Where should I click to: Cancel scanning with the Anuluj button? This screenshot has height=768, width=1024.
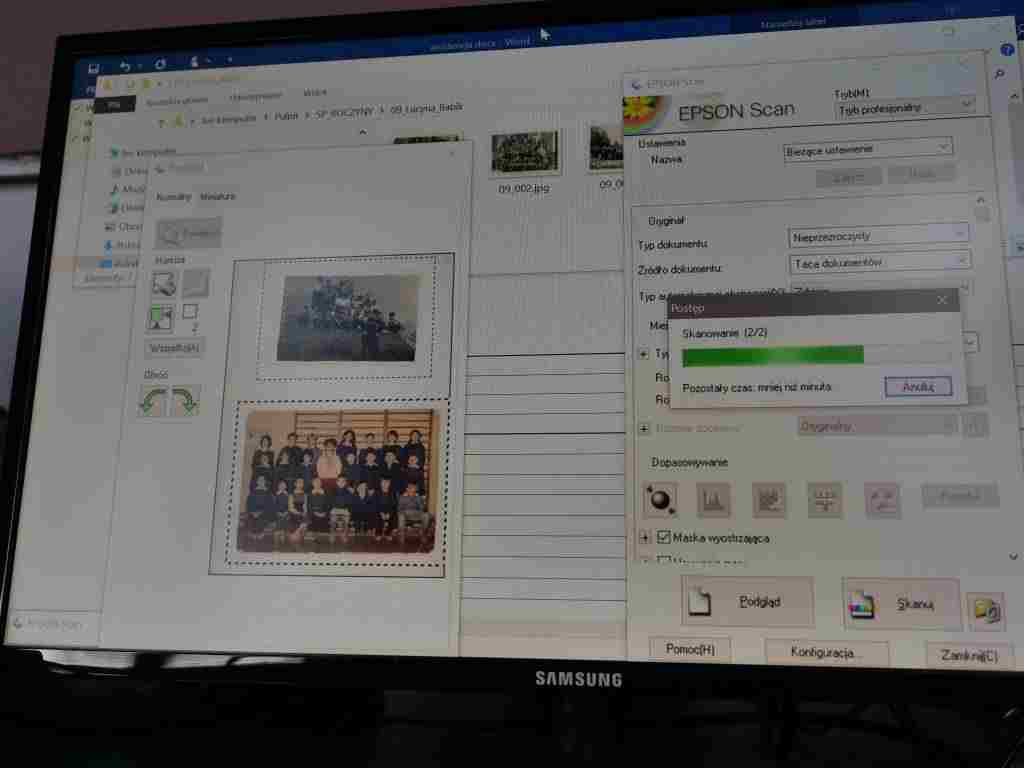click(918, 387)
